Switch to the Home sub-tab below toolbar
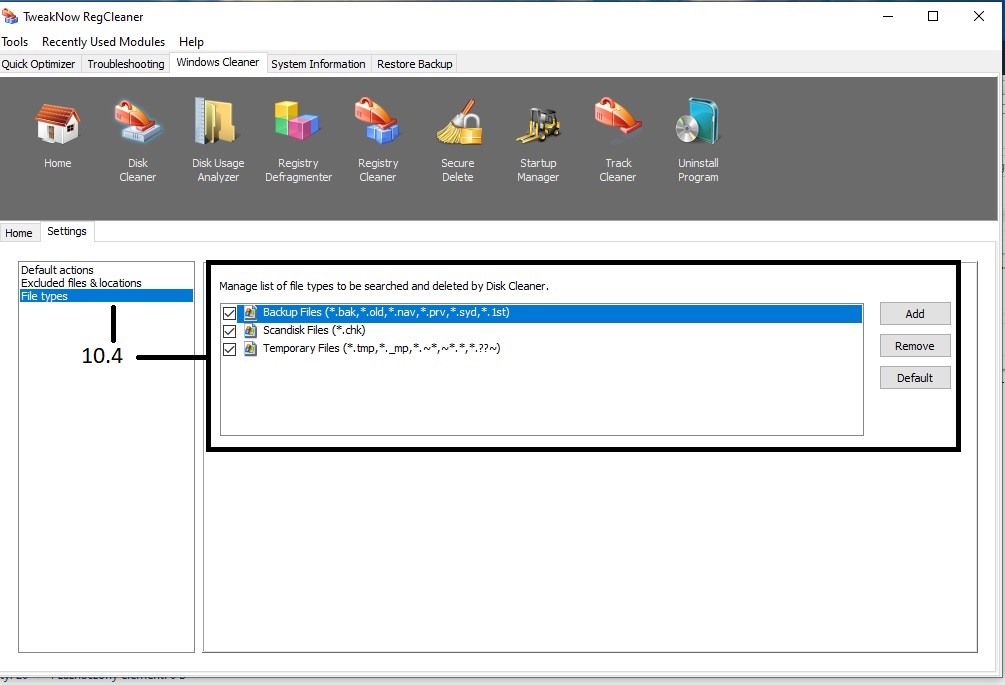This screenshot has width=1005, height=685. point(19,233)
